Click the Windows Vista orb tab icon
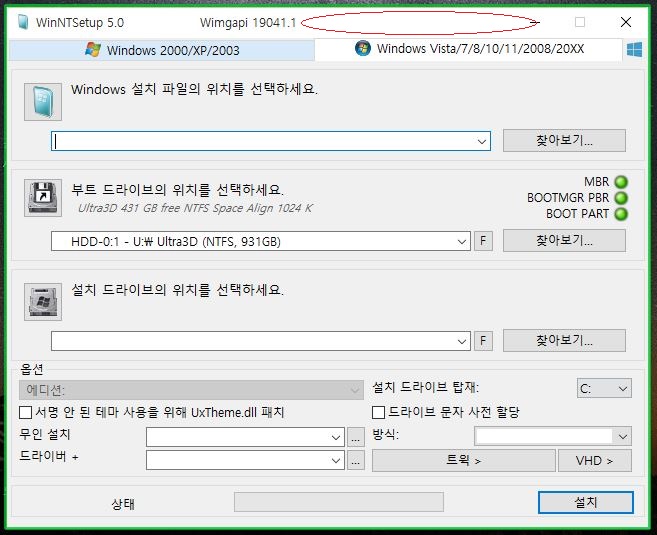 click(x=363, y=48)
